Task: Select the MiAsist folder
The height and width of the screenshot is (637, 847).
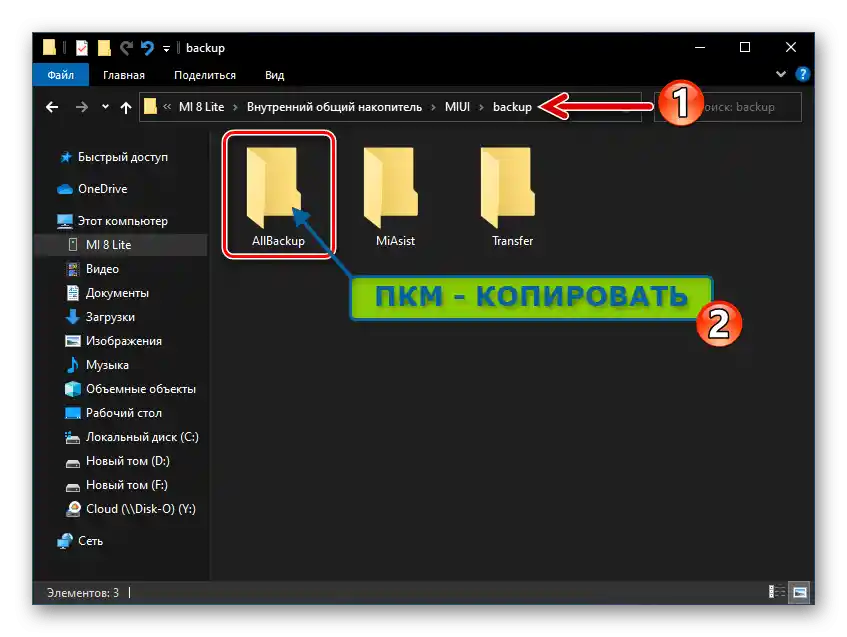Action: [x=395, y=196]
